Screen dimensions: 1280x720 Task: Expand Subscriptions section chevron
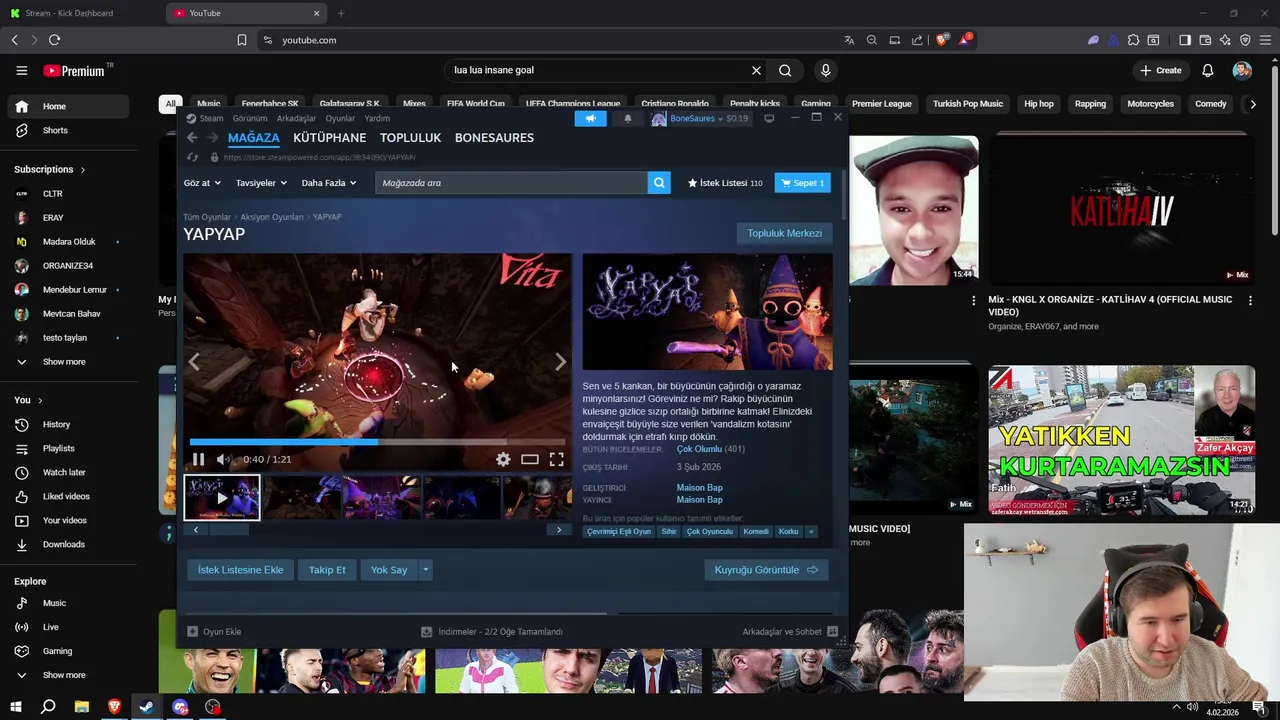coord(82,170)
